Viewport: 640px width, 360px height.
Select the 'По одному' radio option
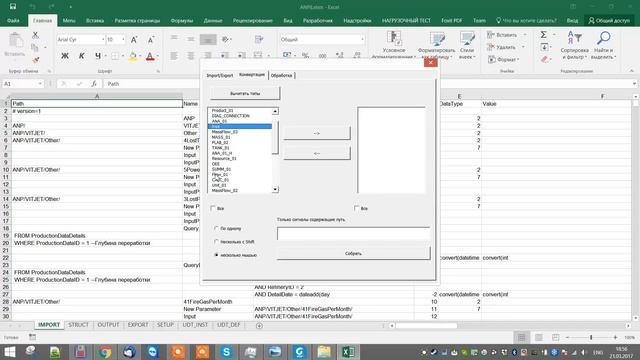pos(216,228)
